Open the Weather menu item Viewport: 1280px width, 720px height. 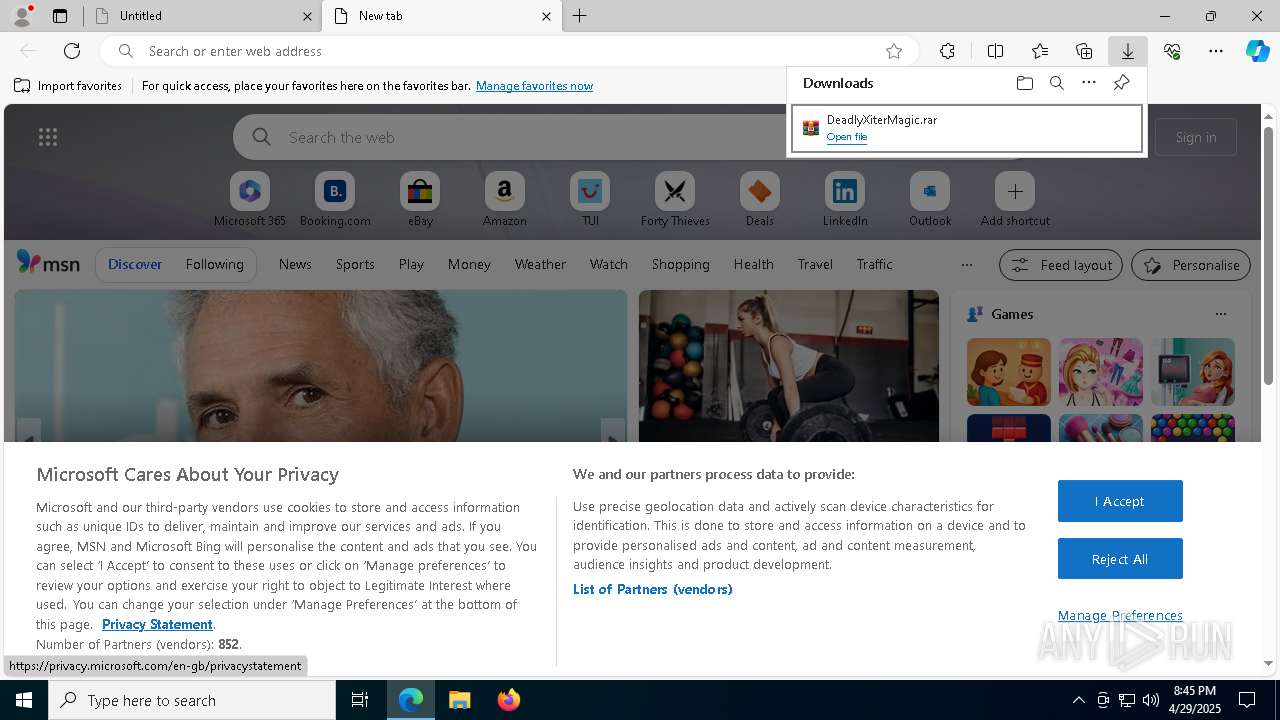coord(540,264)
